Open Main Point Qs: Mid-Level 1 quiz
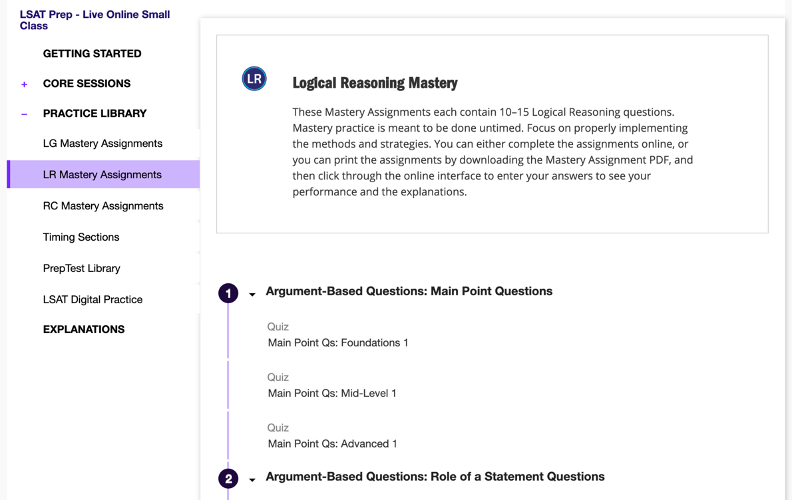The image size is (792, 500). coord(331,393)
